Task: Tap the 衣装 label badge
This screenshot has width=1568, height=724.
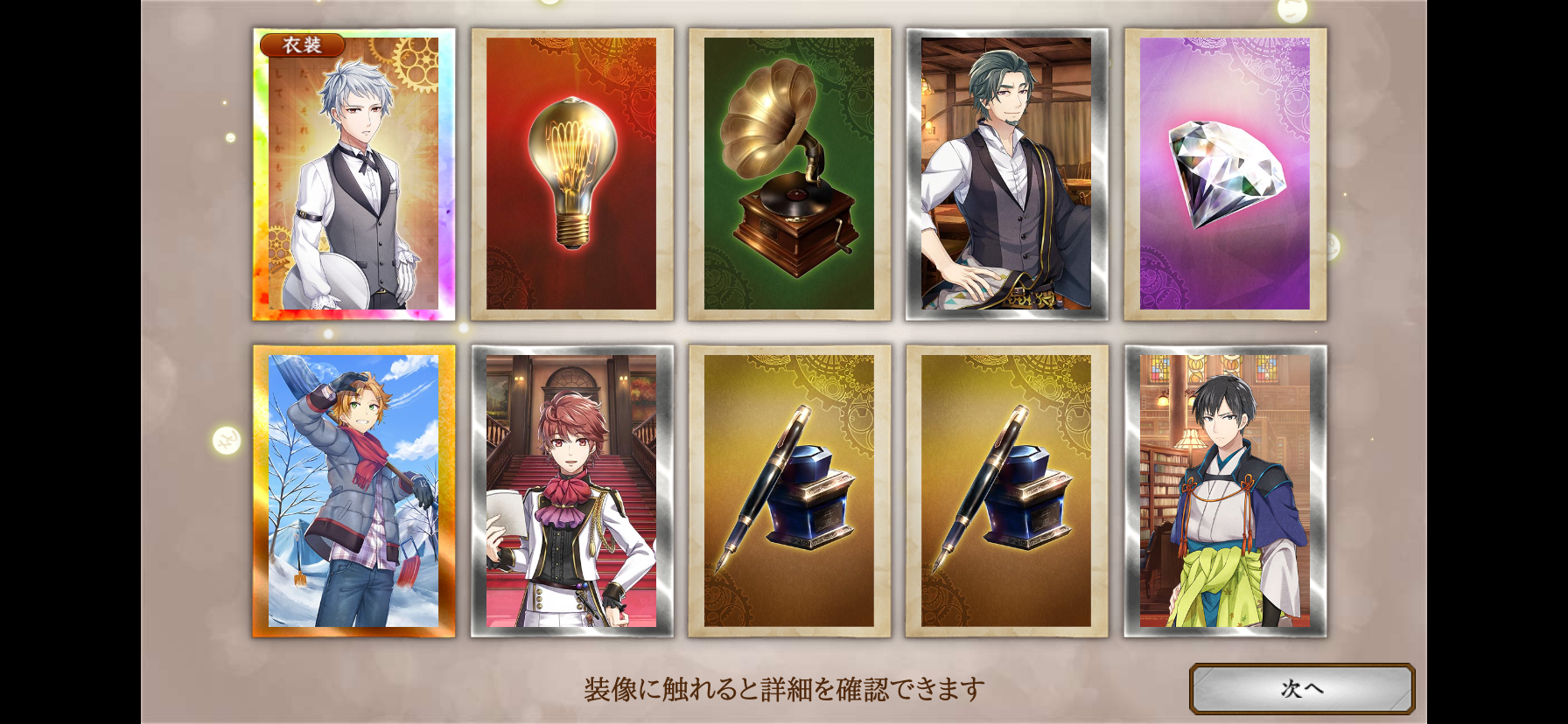Action: click(x=302, y=45)
